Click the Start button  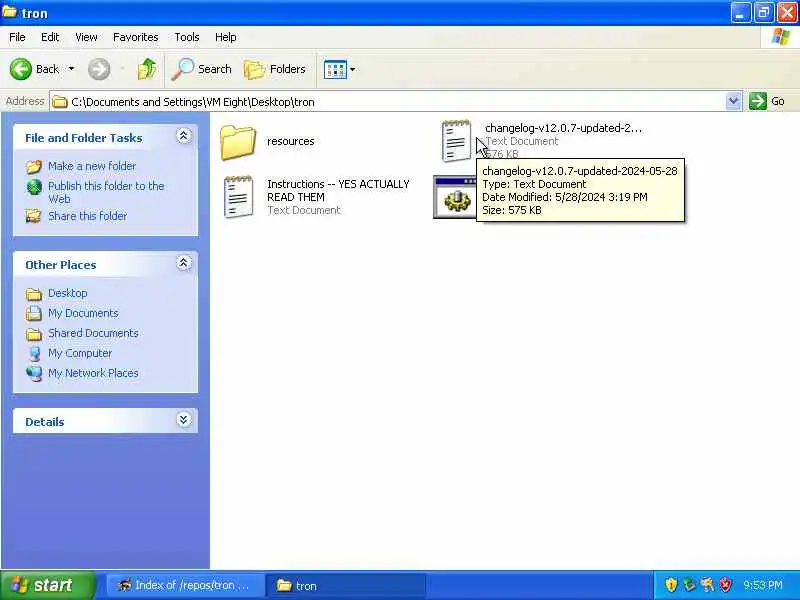coord(48,585)
